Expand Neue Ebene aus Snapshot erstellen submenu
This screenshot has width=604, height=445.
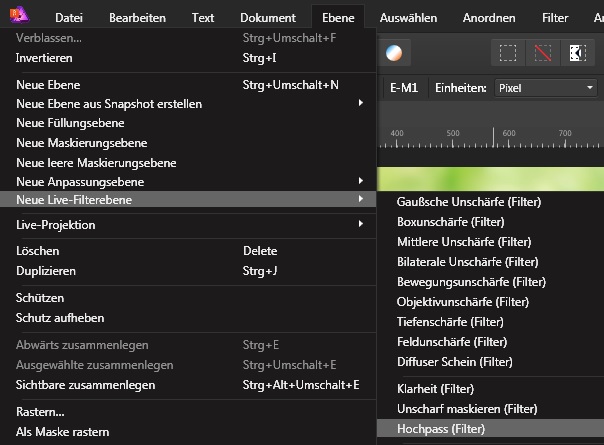(188, 103)
